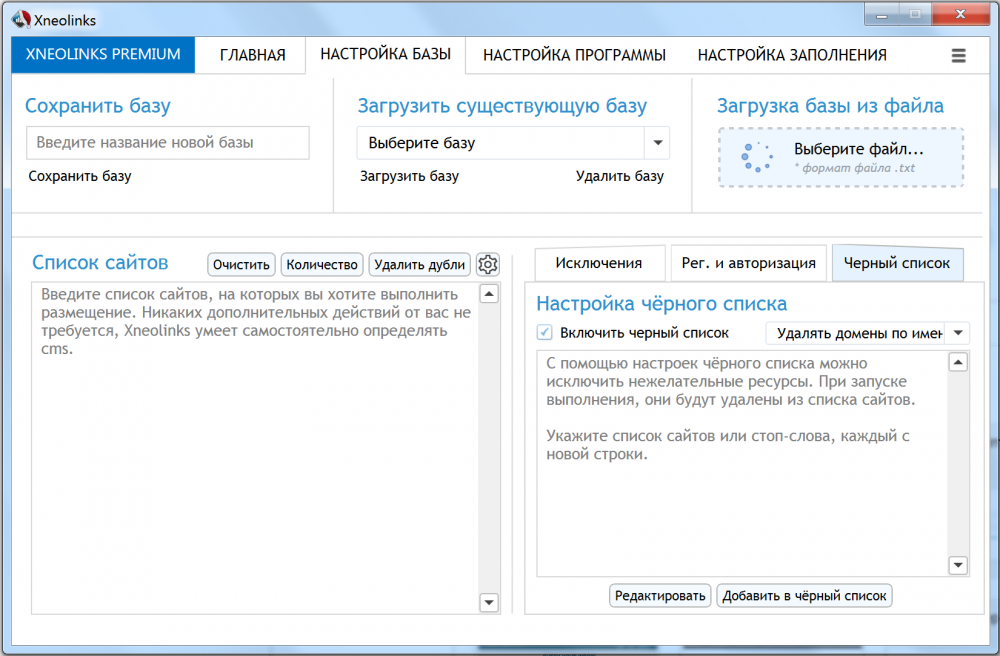Open the НАСТРОЙКА ПРОГРАММЫ tab
Image resolution: width=1000 pixels, height=656 pixels.
[x=574, y=55]
